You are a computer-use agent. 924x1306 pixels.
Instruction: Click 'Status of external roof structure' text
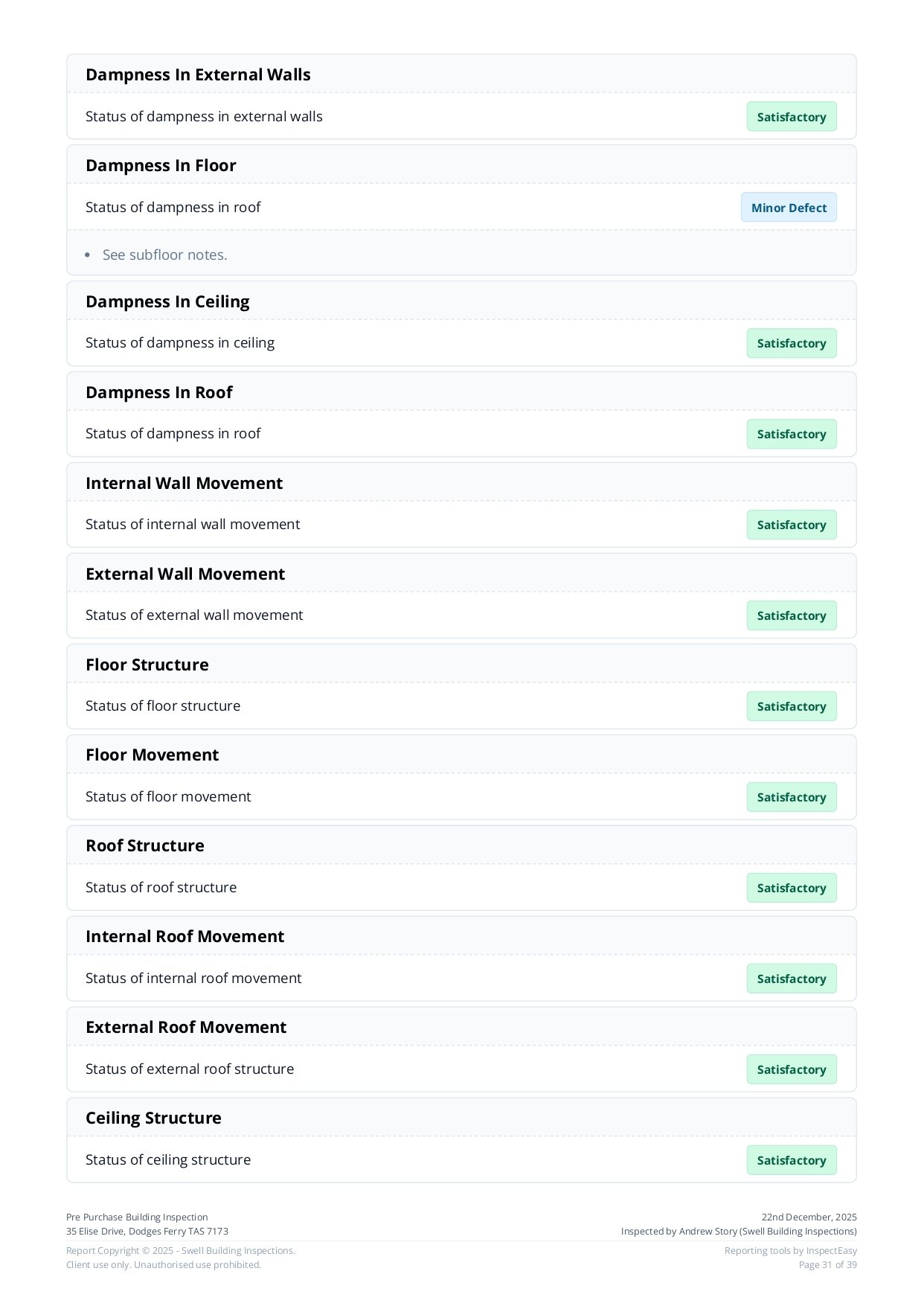tap(190, 1069)
